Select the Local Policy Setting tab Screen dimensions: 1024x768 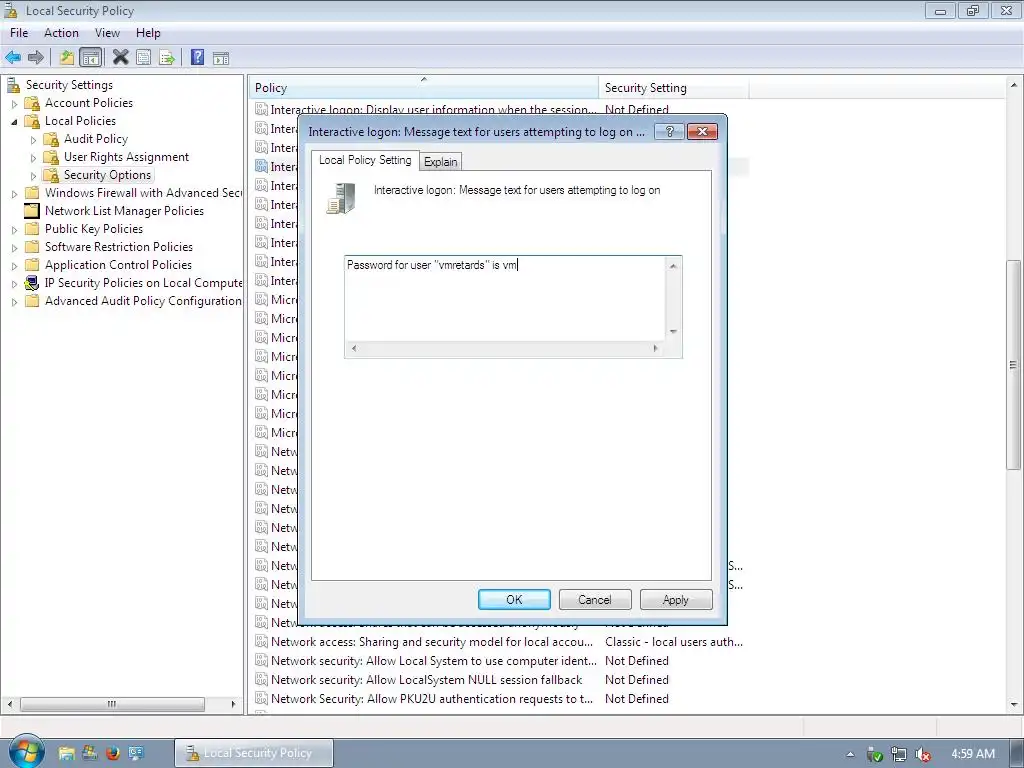[x=365, y=160]
